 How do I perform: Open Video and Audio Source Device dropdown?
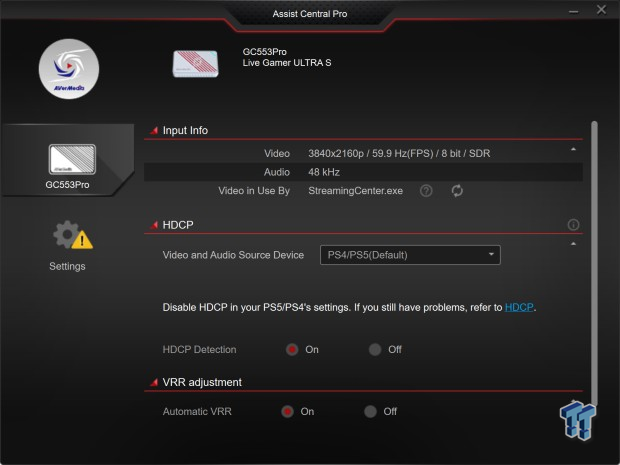pos(410,255)
